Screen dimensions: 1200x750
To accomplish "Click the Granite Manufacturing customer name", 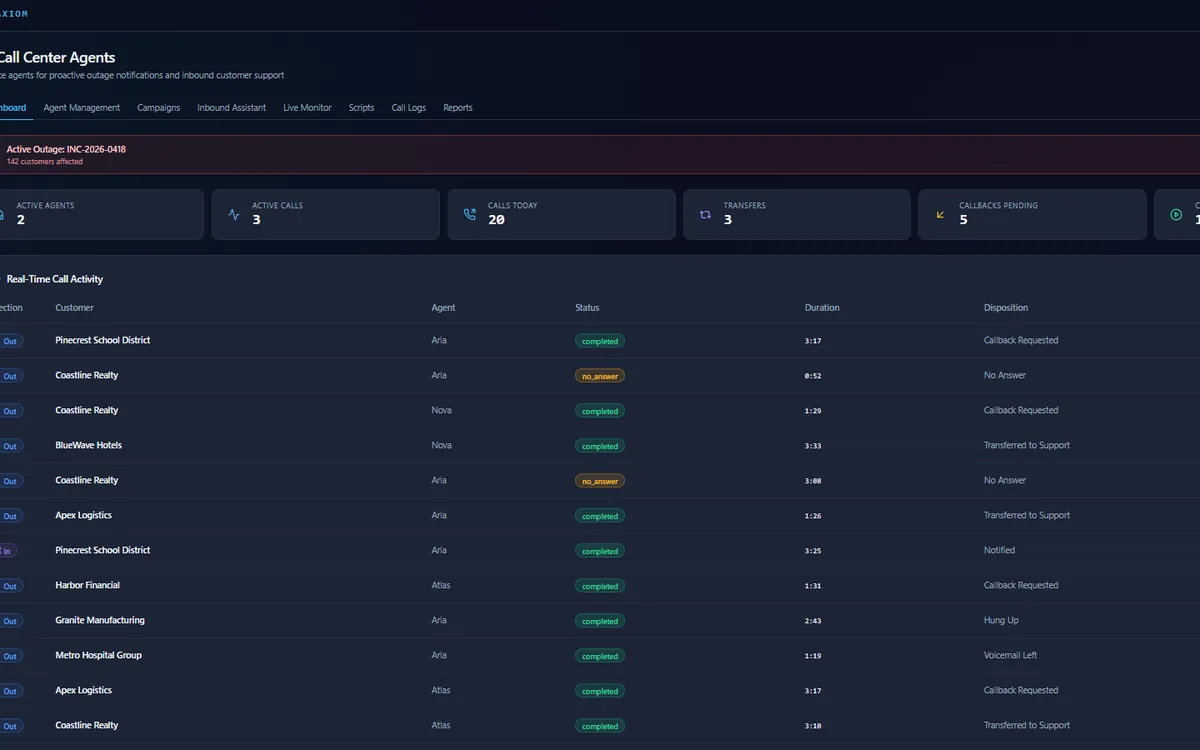I will (x=100, y=620).
